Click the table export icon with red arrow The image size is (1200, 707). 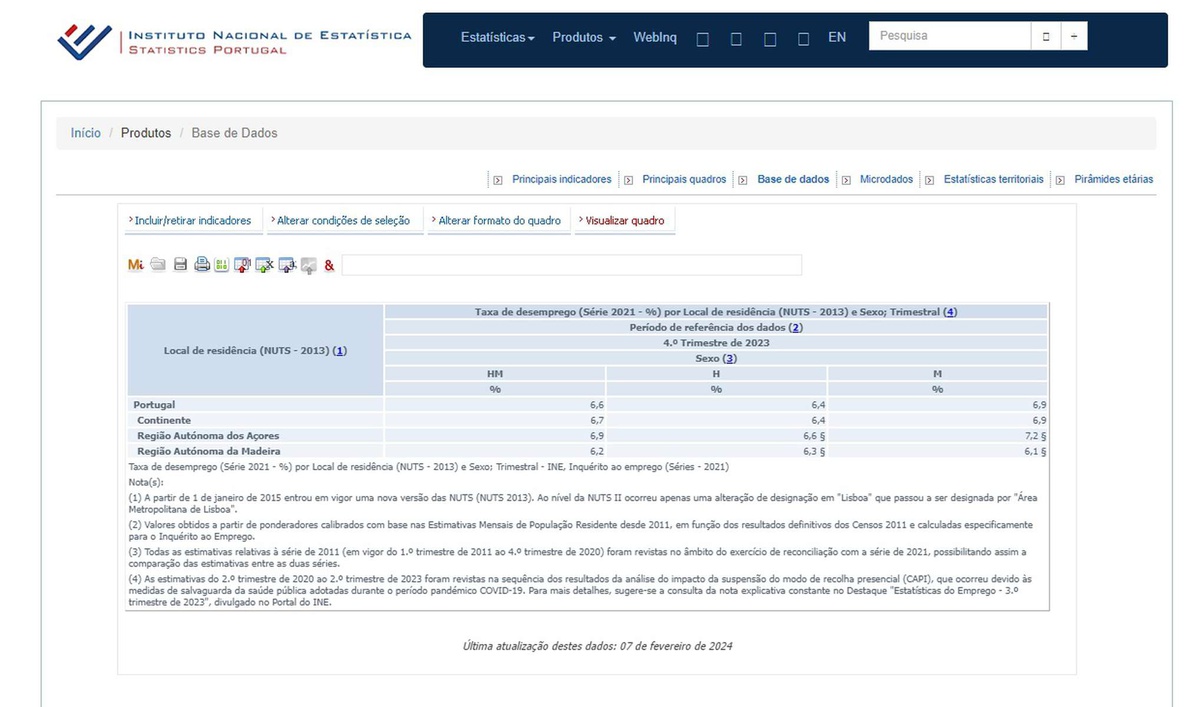click(242, 265)
